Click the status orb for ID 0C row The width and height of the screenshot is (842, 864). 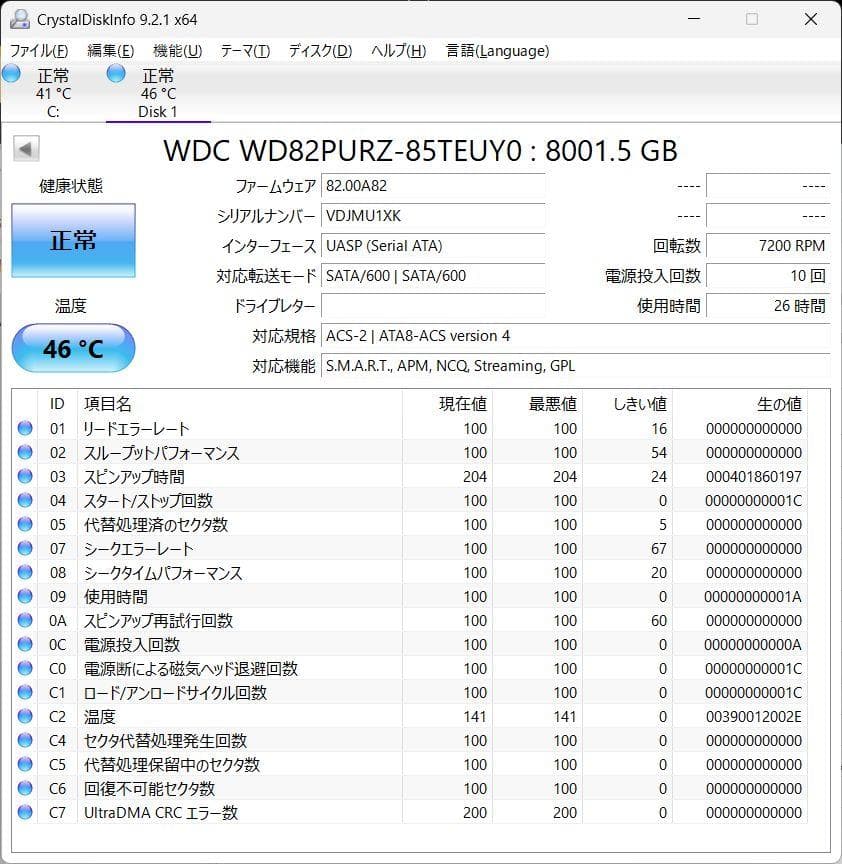click(x=25, y=644)
